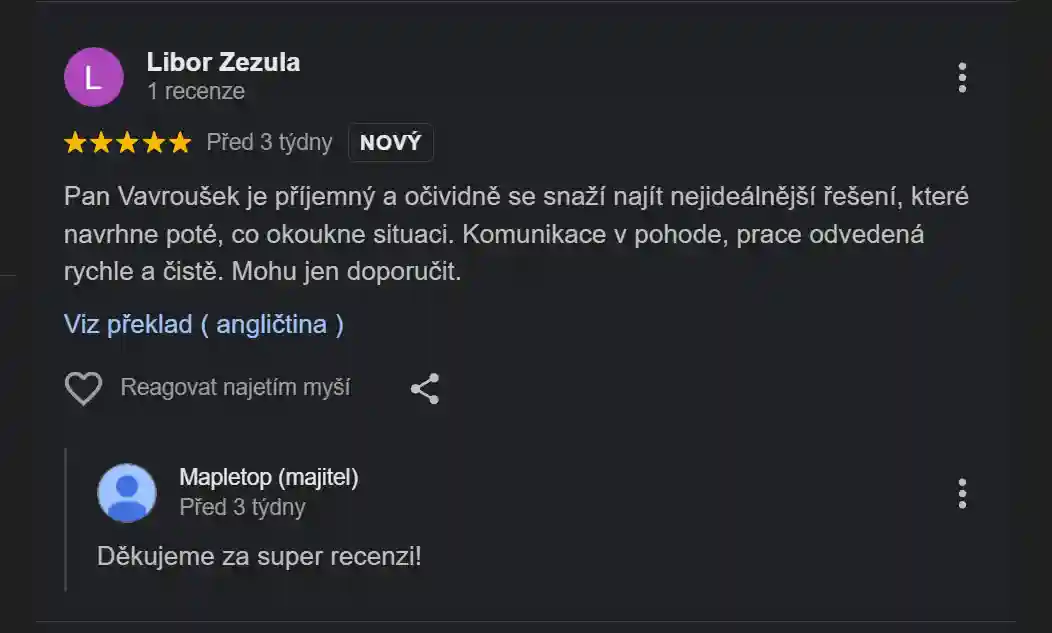1052x633 pixels.
Task: Open the options menu for Mapletop's reply
Action: point(963,492)
